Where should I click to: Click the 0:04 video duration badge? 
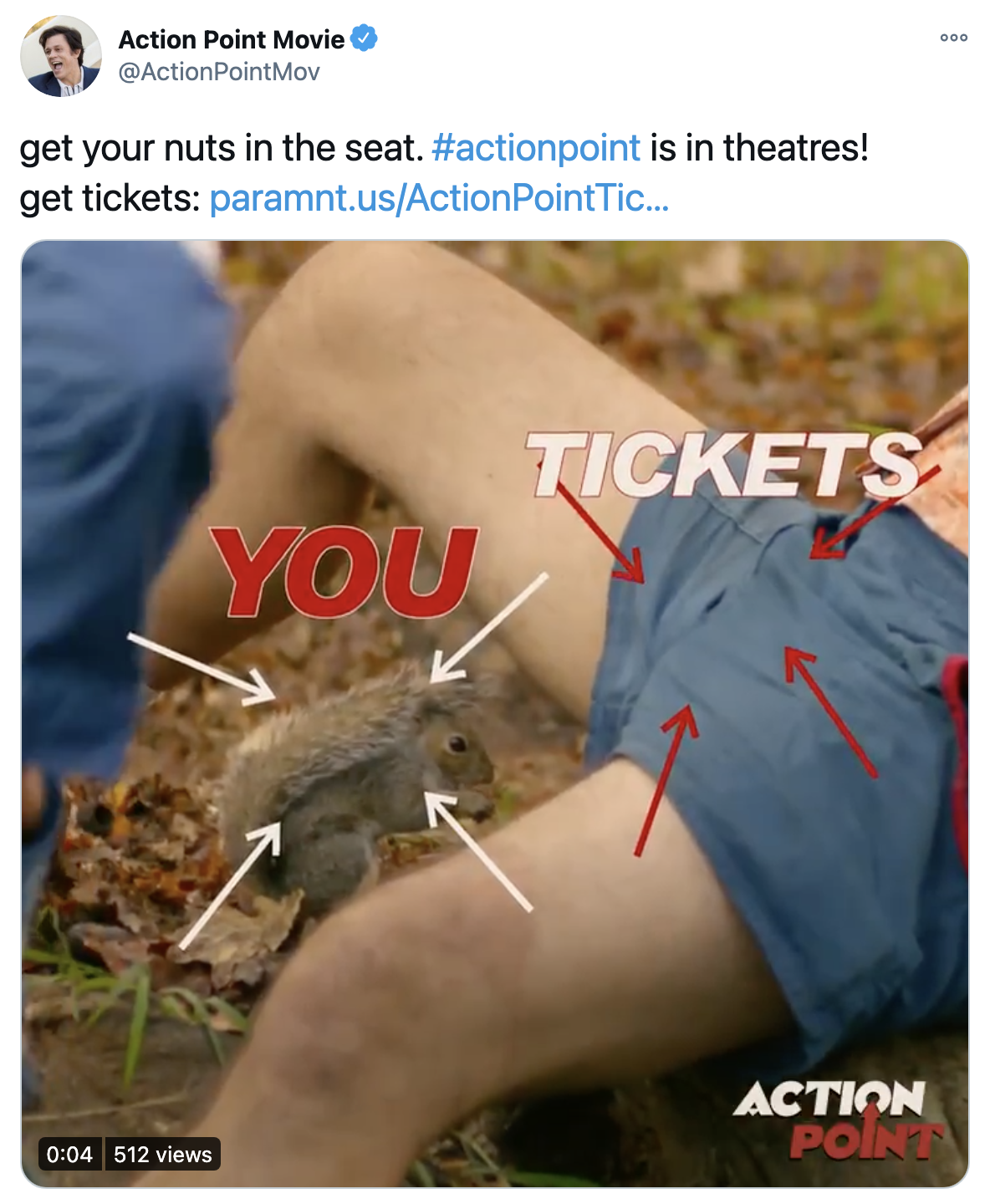pos(69,1155)
